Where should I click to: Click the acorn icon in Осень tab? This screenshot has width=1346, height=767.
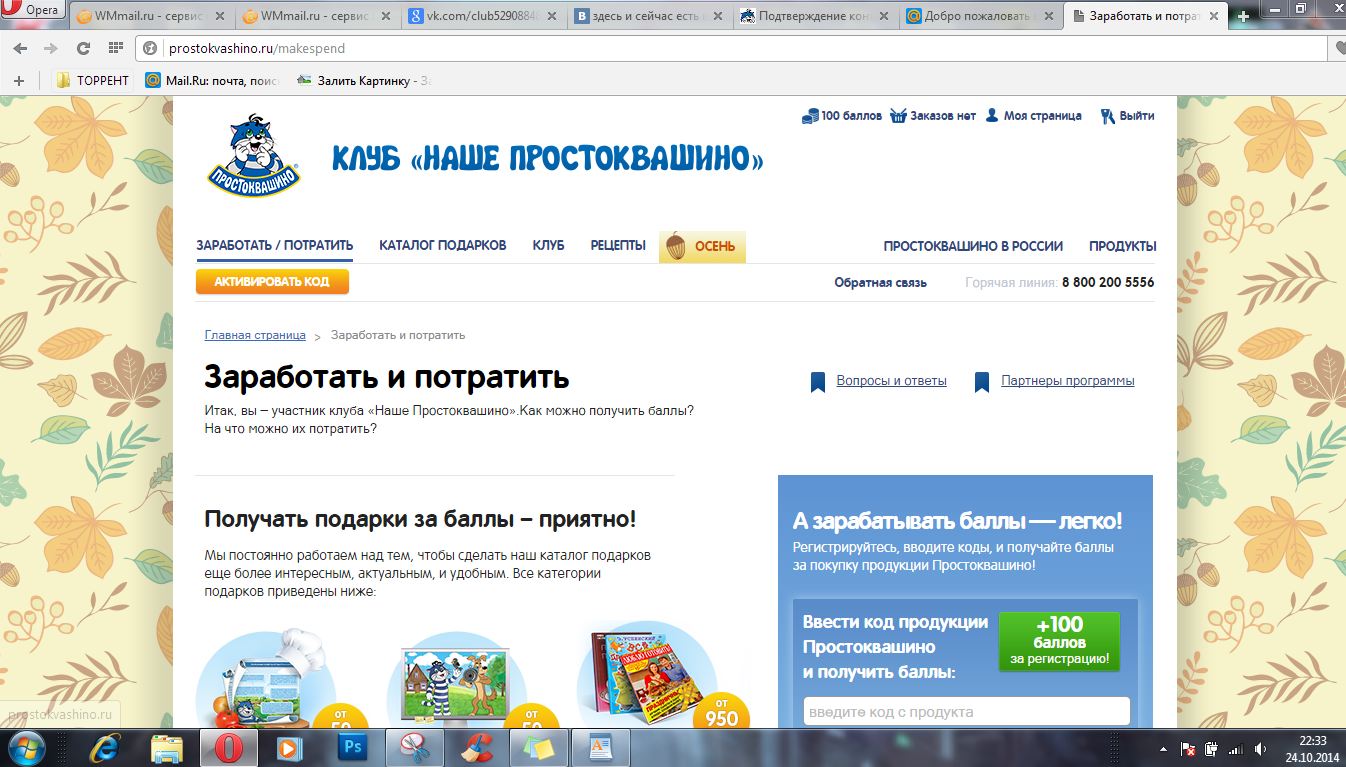pyautogui.click(x=676, y=246)
